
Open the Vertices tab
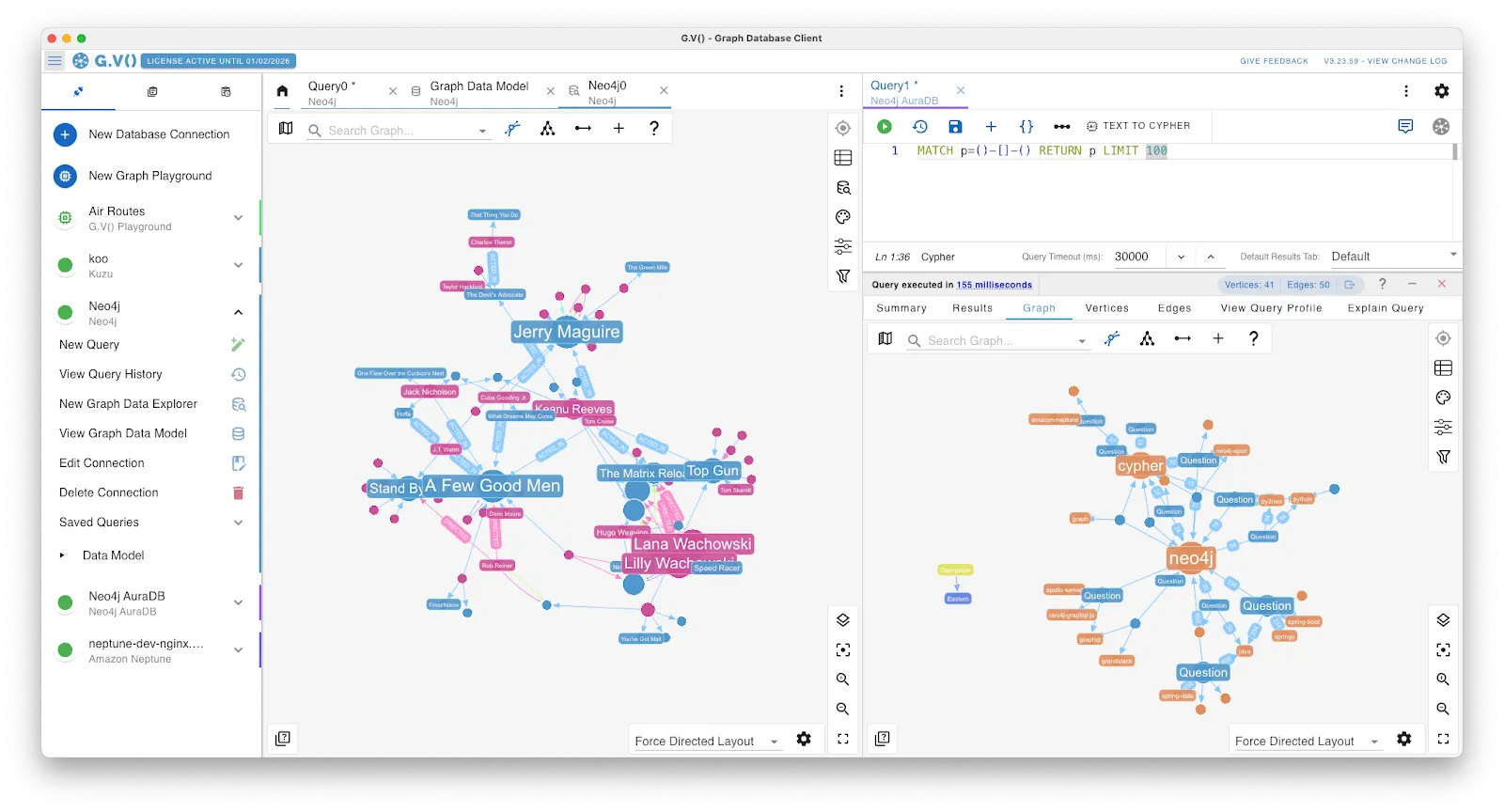pos(1106,308)
